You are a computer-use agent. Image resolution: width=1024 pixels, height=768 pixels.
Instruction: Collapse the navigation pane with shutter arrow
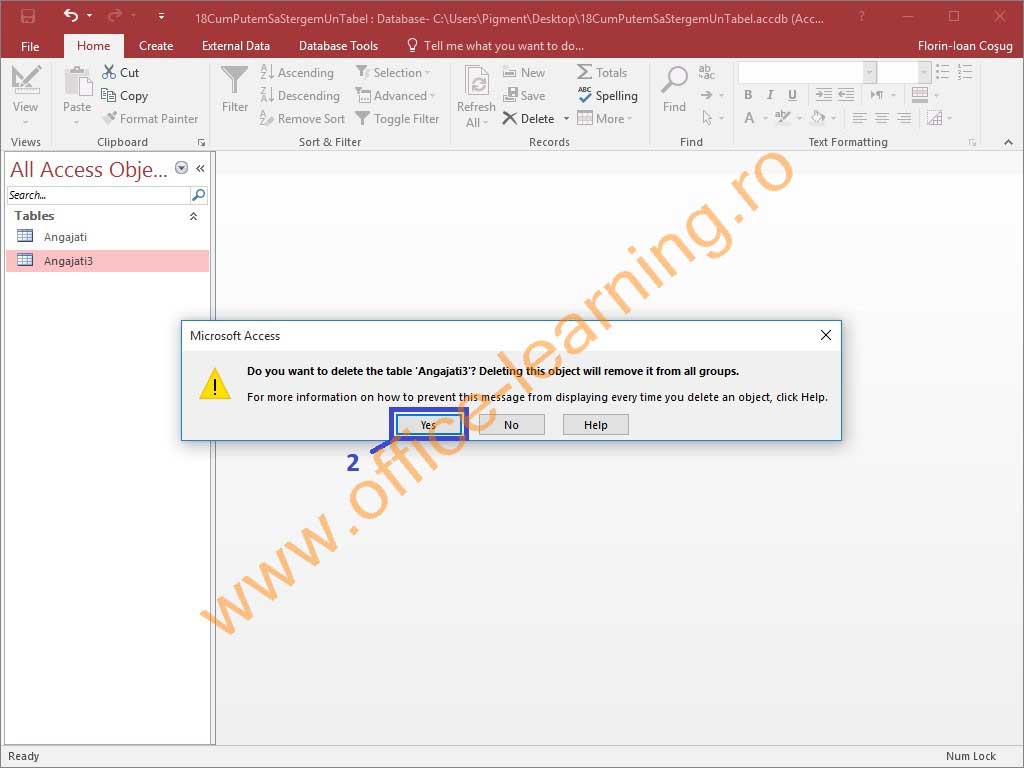tap(200, 168)
